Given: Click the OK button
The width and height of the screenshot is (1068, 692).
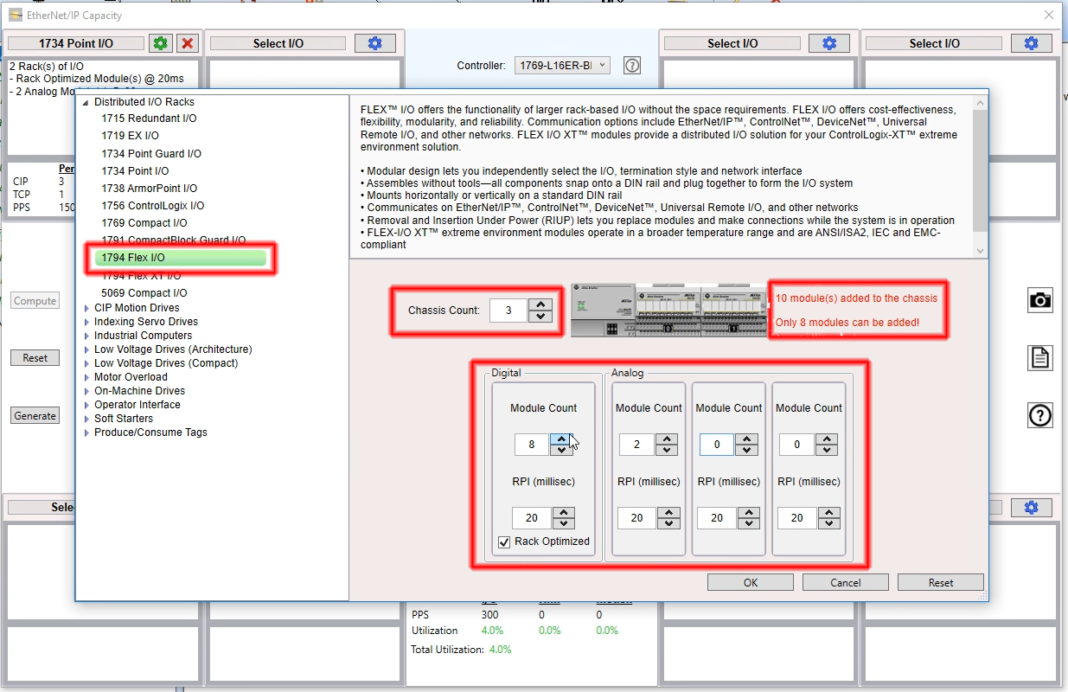Looking at the screenshot, I should (749, 581).
